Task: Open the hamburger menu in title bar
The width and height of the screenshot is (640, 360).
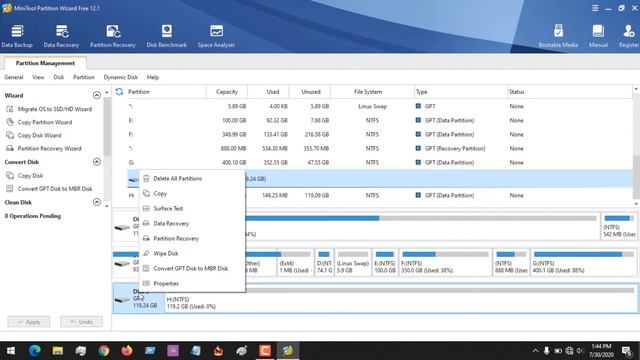Action: [x=595, y=8]
